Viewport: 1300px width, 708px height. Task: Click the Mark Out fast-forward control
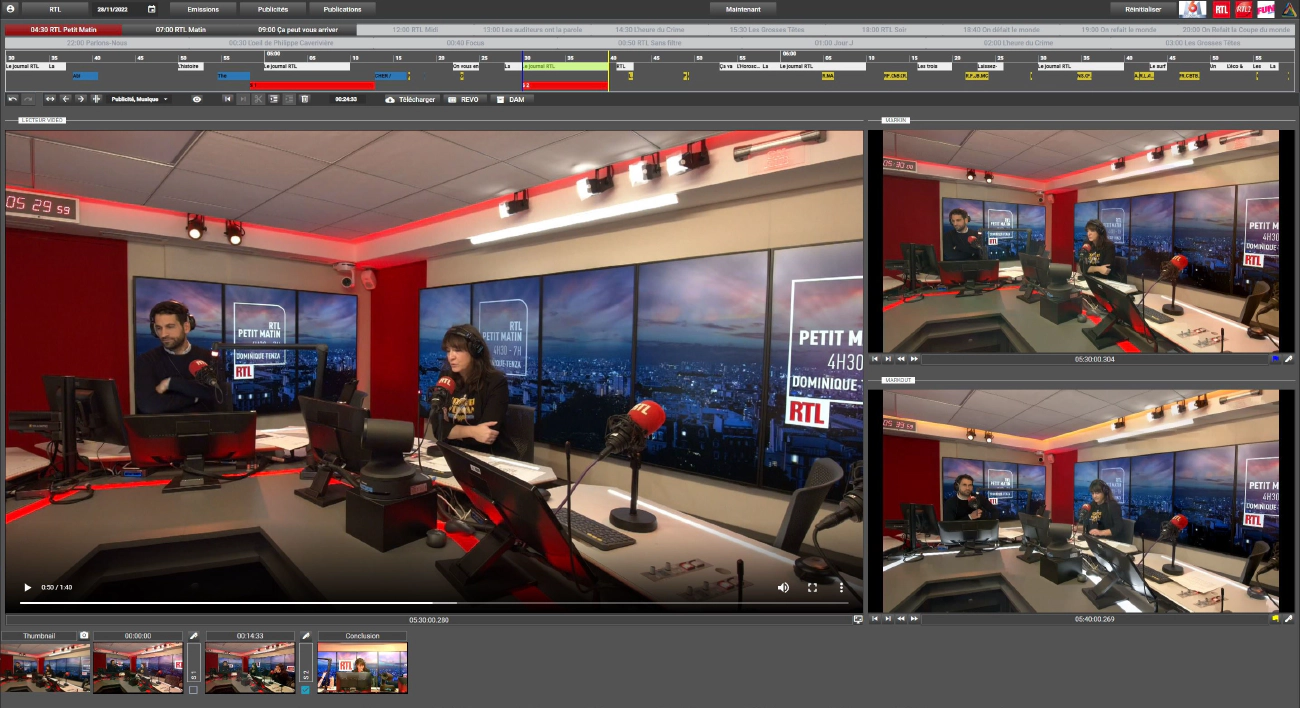click(914, 618)
